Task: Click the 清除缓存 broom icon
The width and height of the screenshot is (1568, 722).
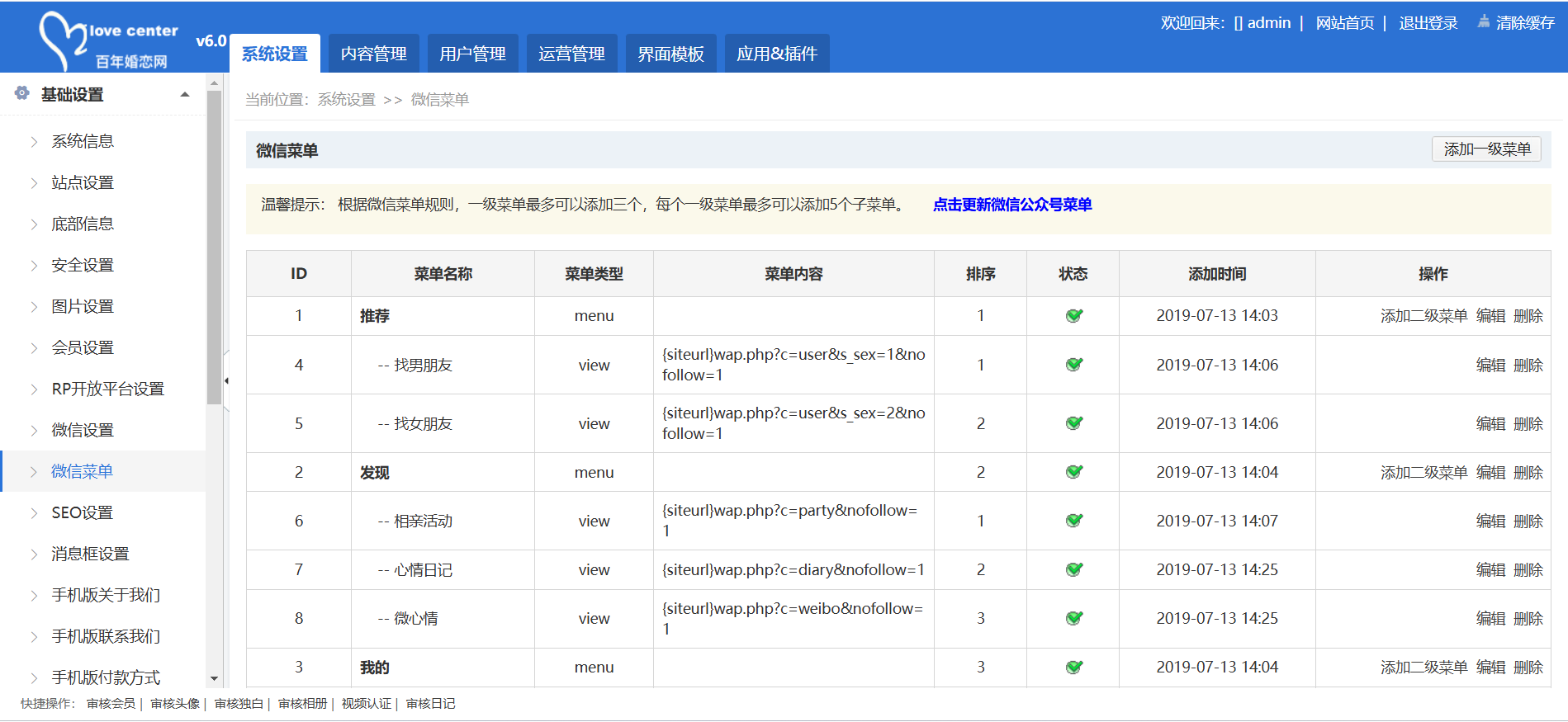Action: tap(1483, 22)
